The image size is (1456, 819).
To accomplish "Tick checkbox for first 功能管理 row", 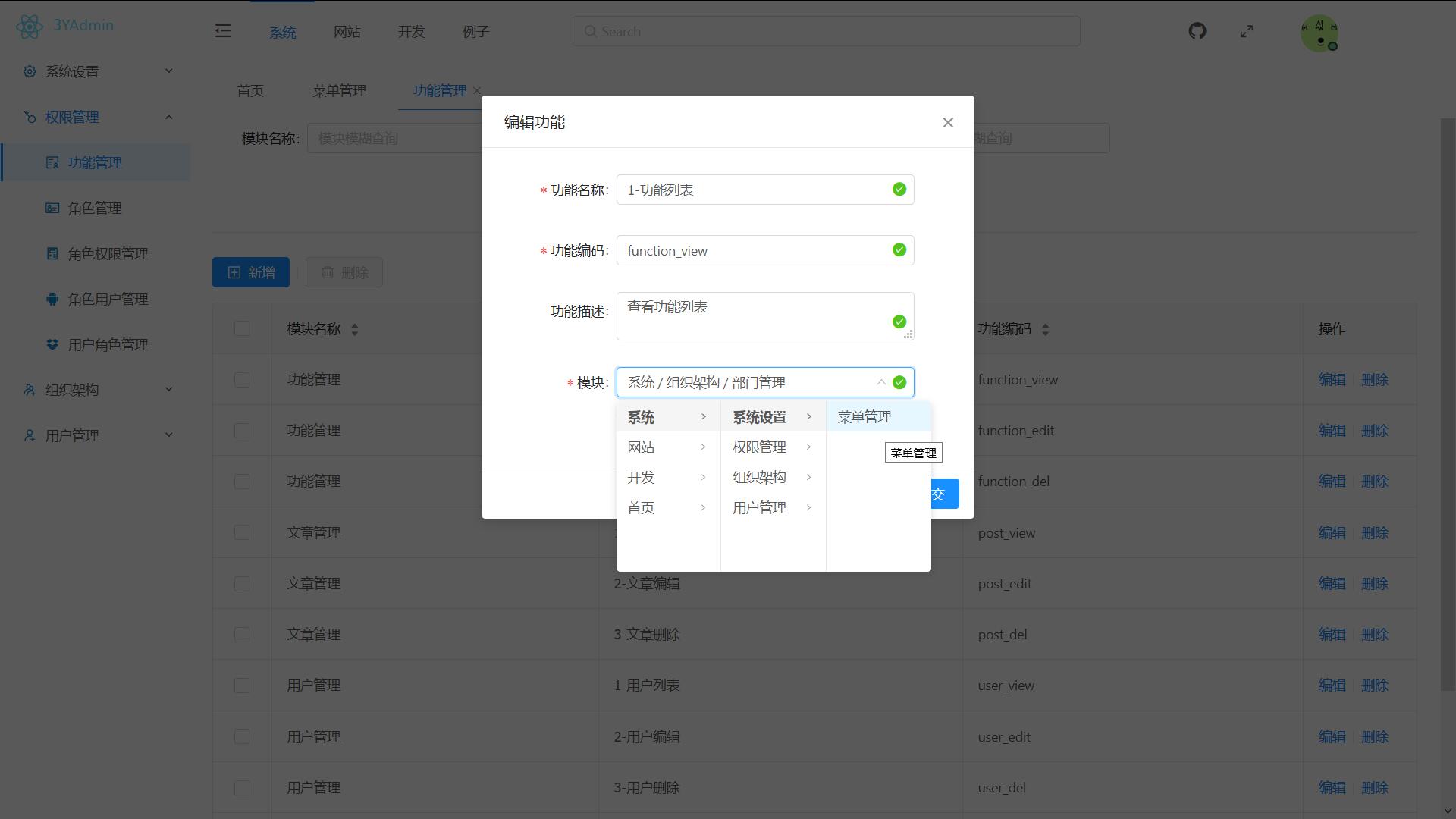I will pyautogui.click(x=242, y=380).
